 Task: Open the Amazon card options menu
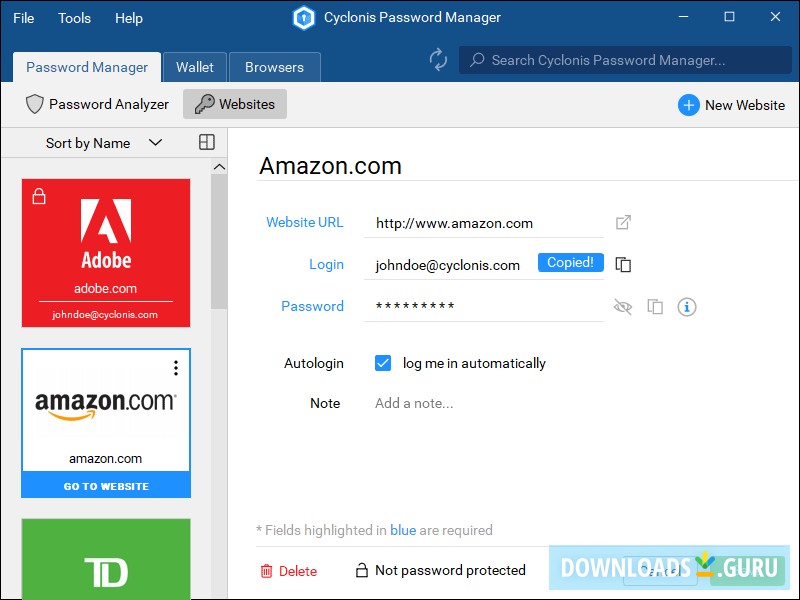pyautogui.click(x=176, y=368)
